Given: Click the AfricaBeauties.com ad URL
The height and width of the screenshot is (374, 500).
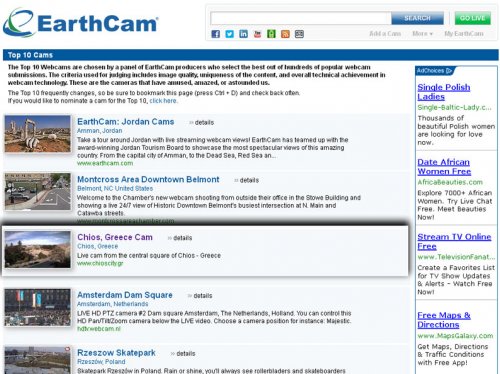Looking at the screenshot, I should click(450, 182).
